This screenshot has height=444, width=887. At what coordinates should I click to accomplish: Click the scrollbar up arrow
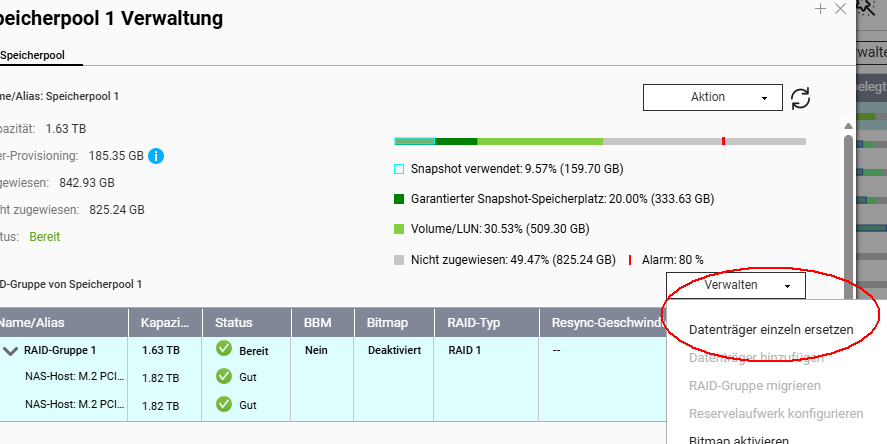pos(849,126)
